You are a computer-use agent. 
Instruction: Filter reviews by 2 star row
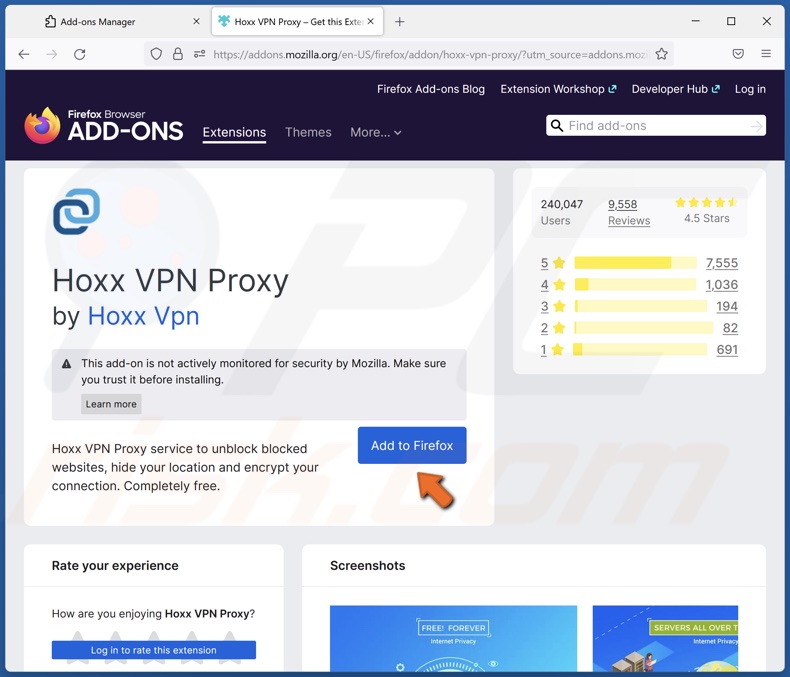point(639,328)
